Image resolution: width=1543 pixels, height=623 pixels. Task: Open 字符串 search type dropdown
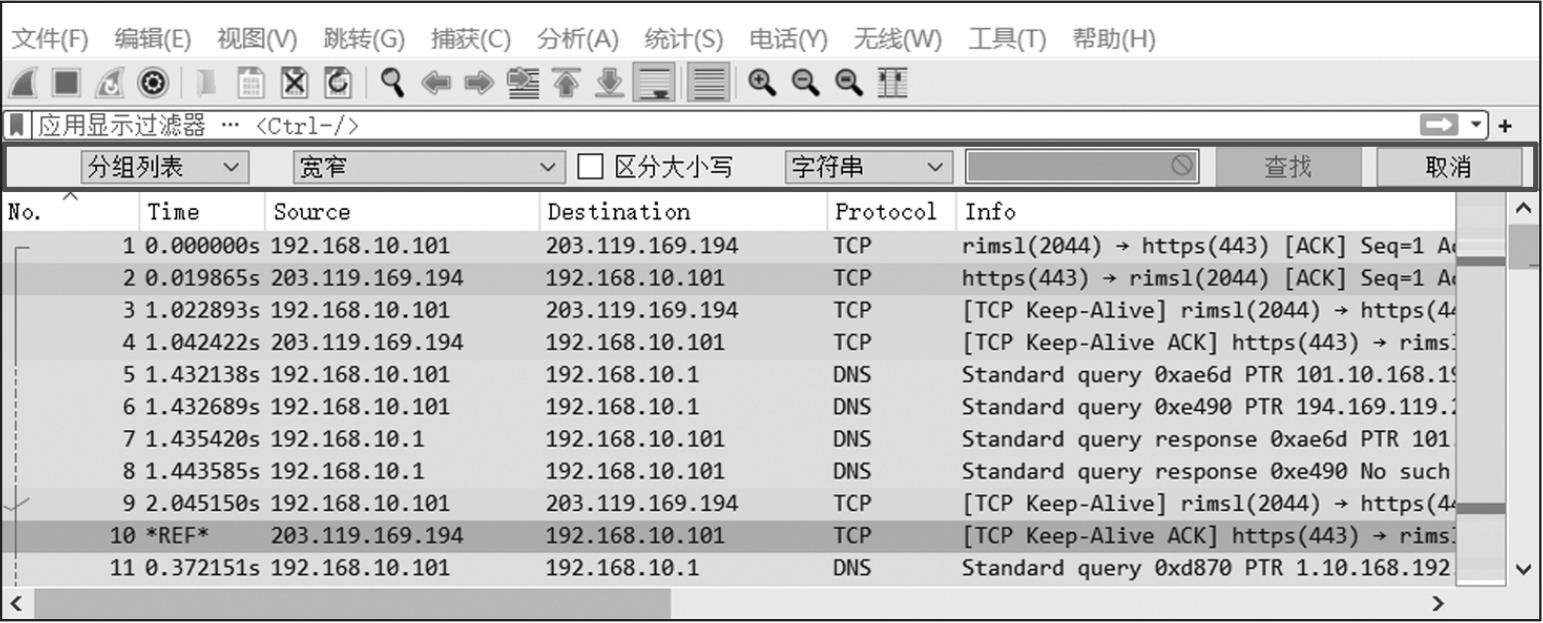pos(868,167)
